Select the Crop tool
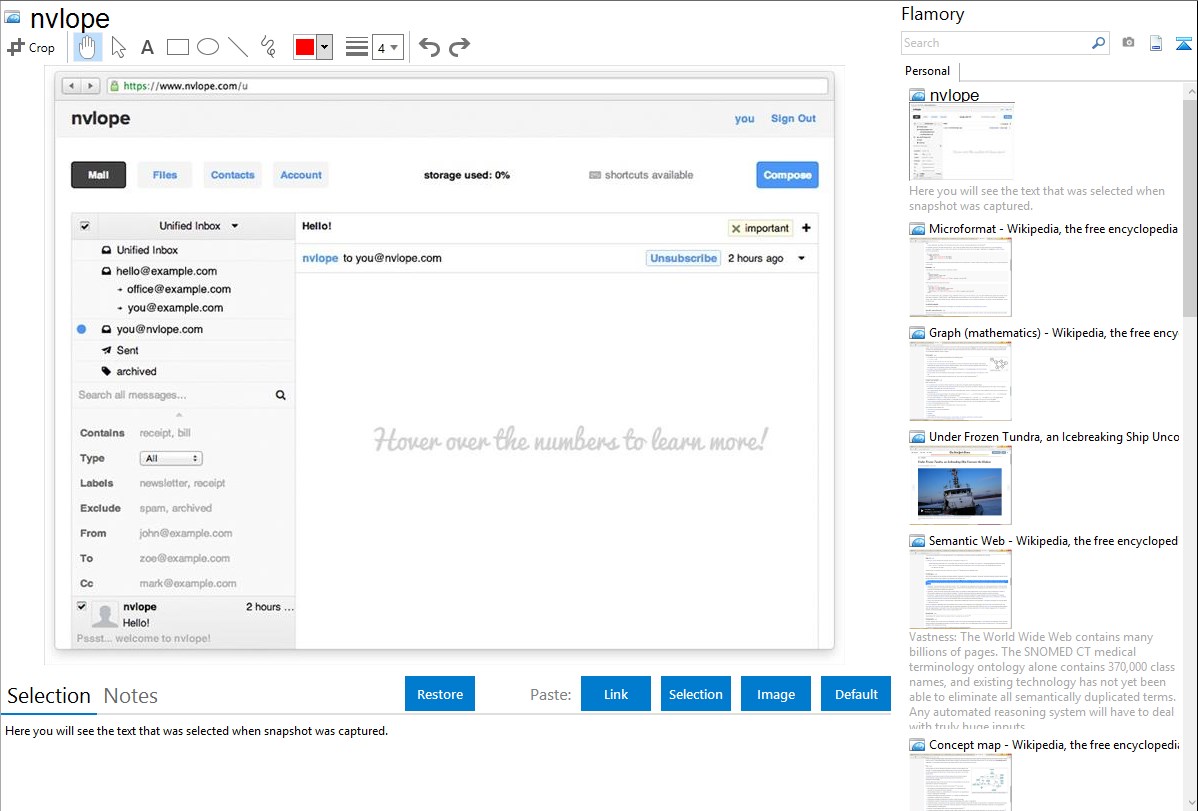Image resolution: width=1198 pixels, height=811 pixels. [31, 47]
